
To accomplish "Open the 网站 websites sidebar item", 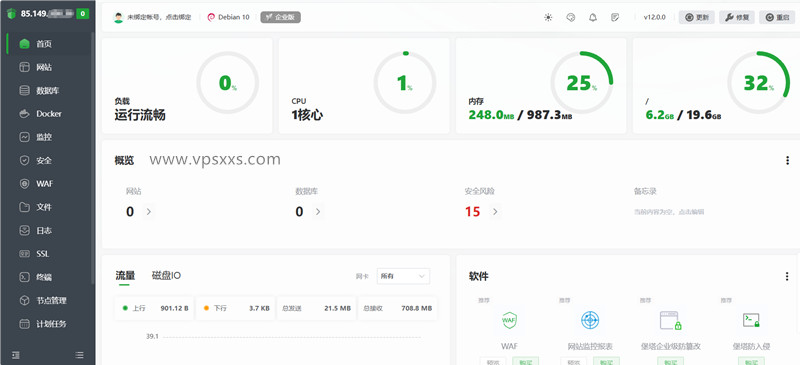I will tap(48, 67).
